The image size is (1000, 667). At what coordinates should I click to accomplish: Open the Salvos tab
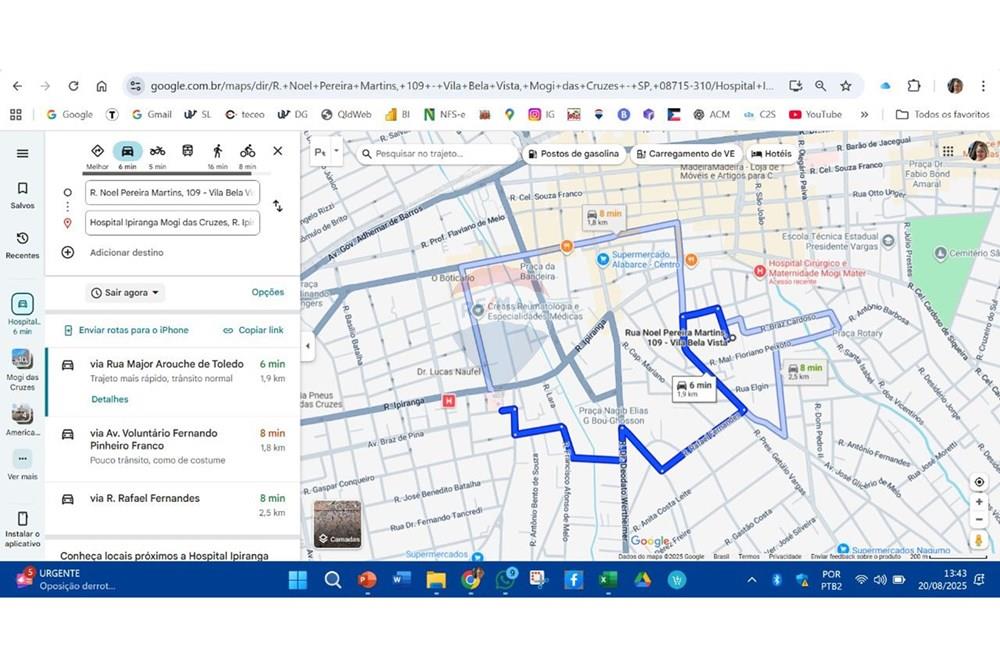point(22,194)
